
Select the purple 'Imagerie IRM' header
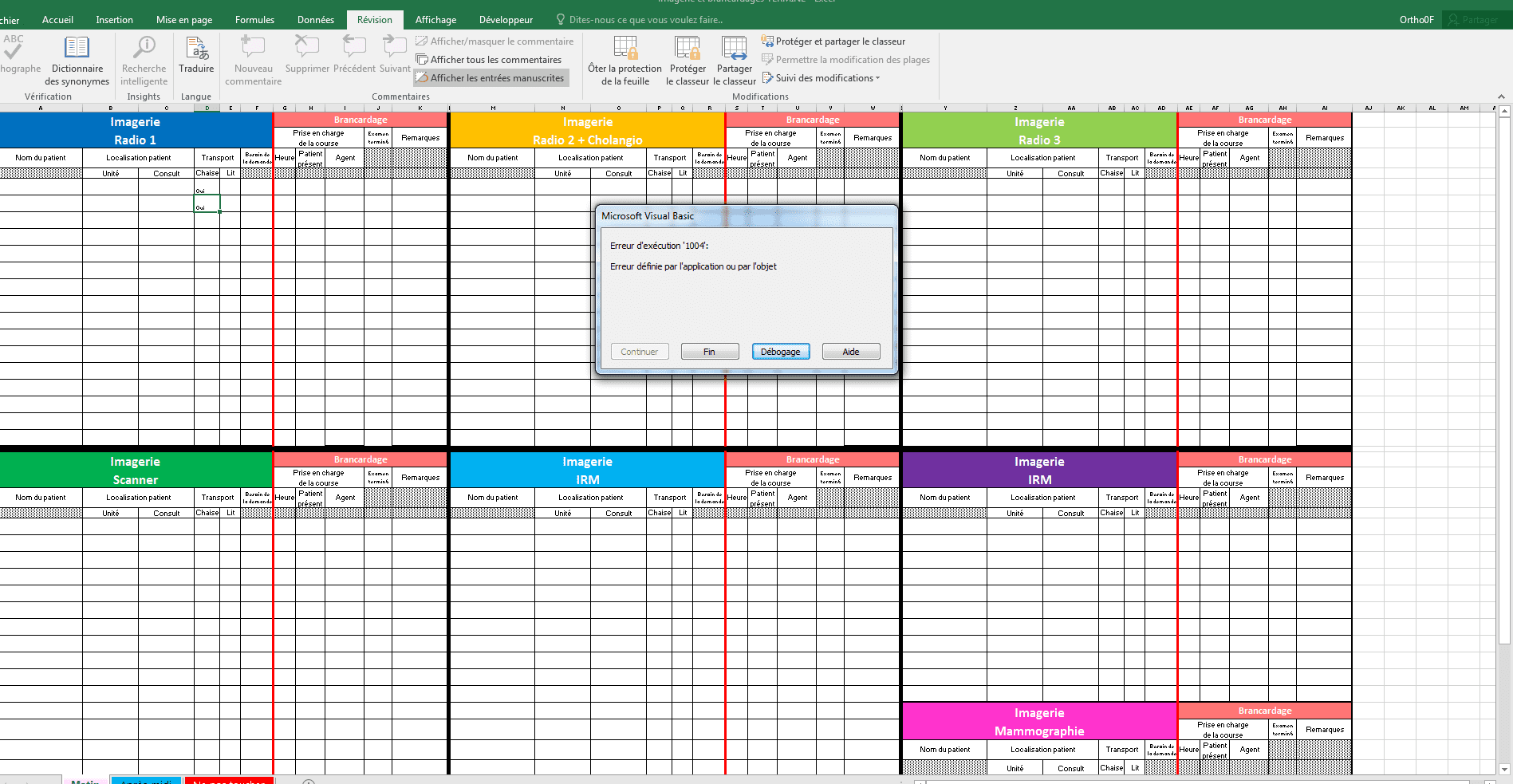point(1039,471)
